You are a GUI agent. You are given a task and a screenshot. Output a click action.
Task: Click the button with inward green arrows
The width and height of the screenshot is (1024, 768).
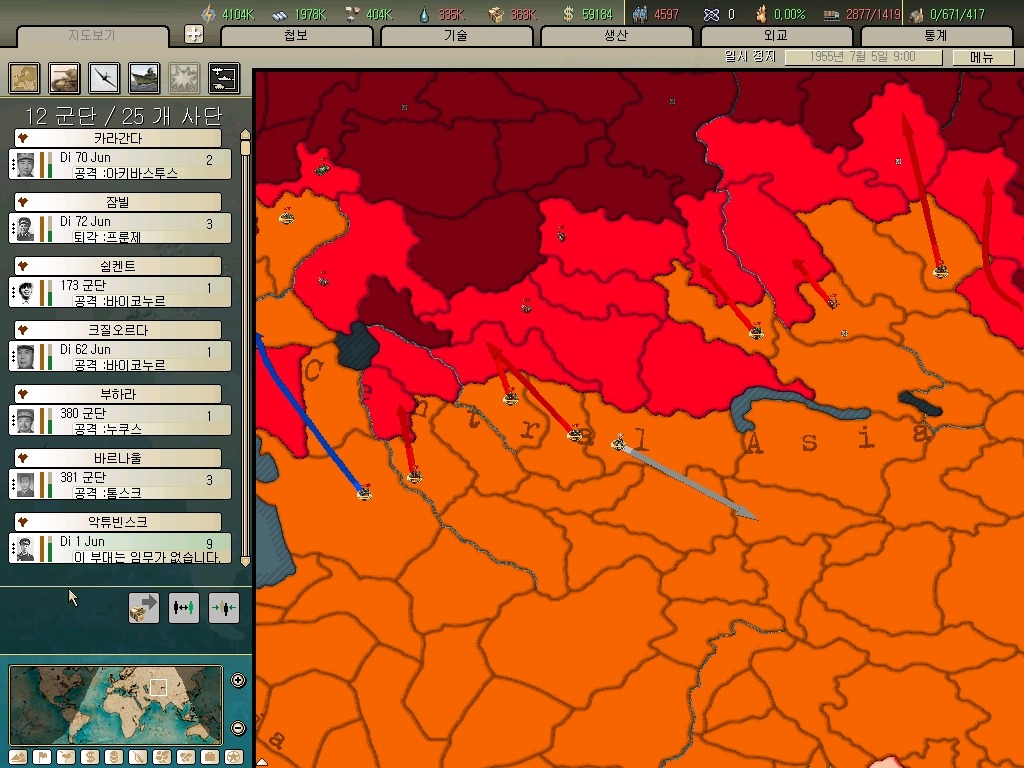[224, 608]
